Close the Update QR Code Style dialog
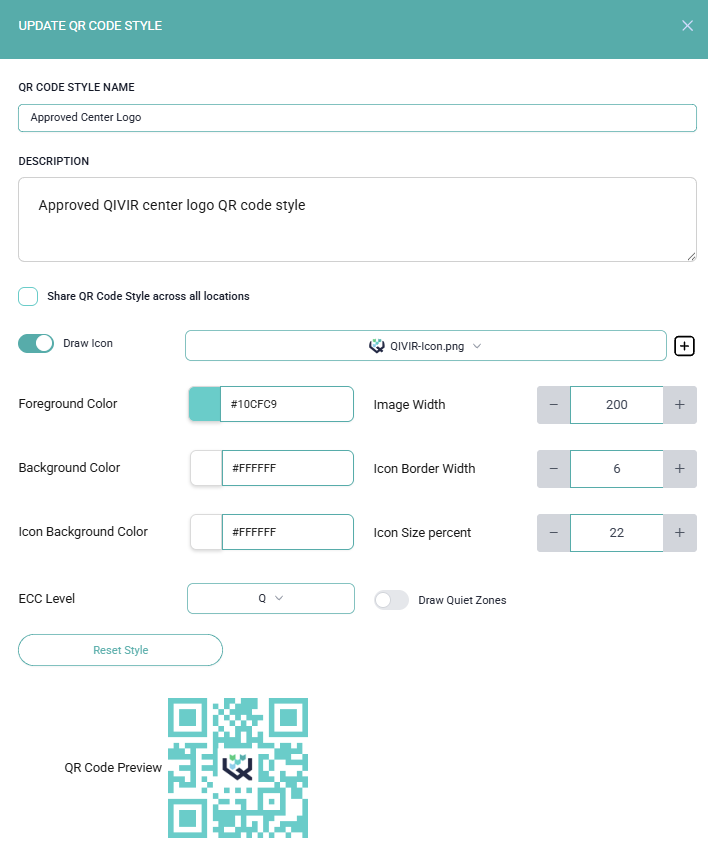708x847 pixels. click(x=687, y=26)
